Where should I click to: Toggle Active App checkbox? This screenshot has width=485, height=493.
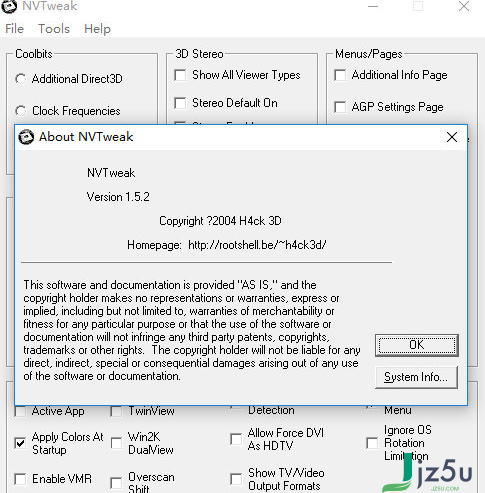pos(20,411)
